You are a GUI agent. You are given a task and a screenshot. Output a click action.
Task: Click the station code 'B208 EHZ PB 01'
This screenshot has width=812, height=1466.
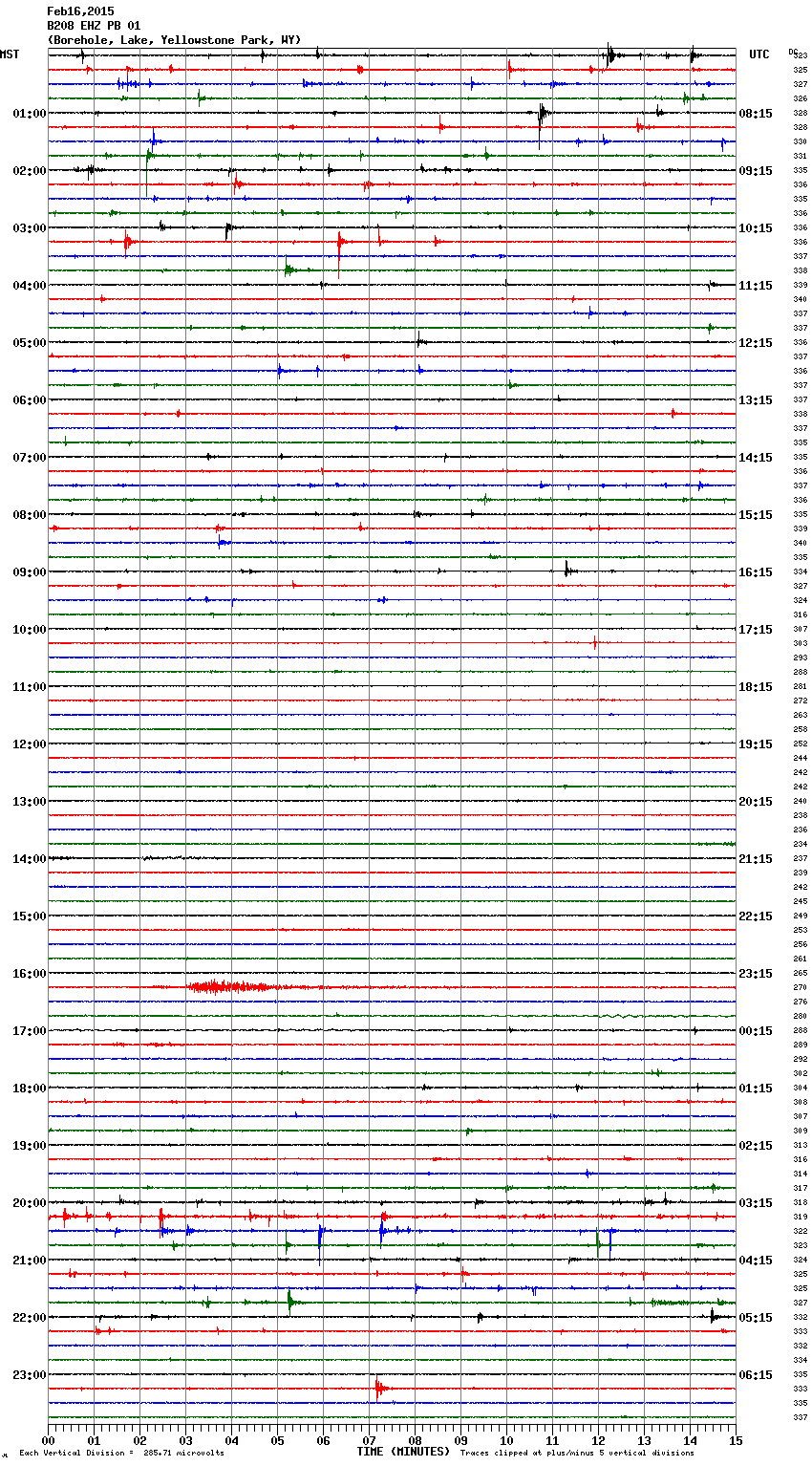pyautogui.click(x=94, y=26)
